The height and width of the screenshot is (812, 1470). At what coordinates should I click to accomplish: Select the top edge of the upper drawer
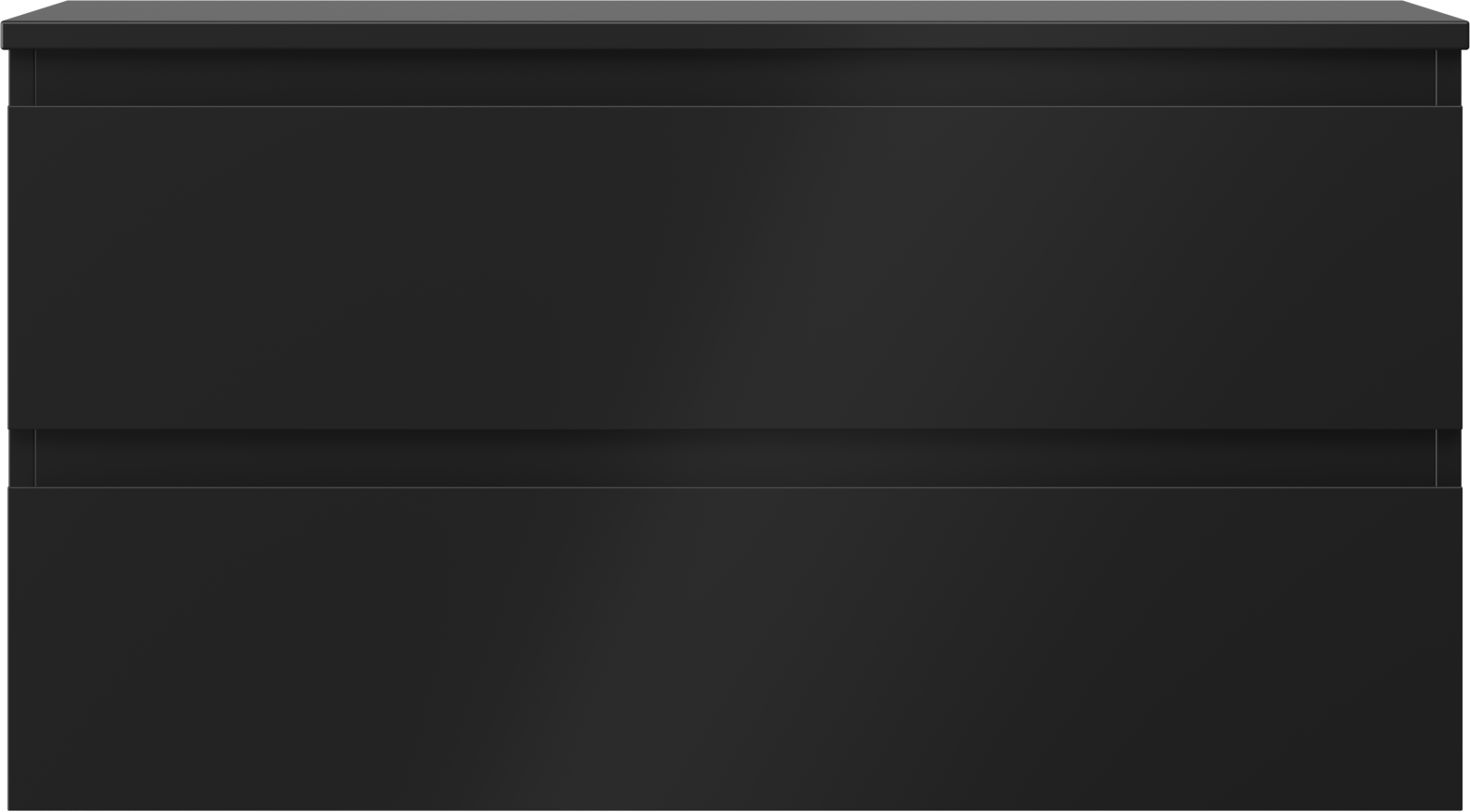(x=735, y=107)
